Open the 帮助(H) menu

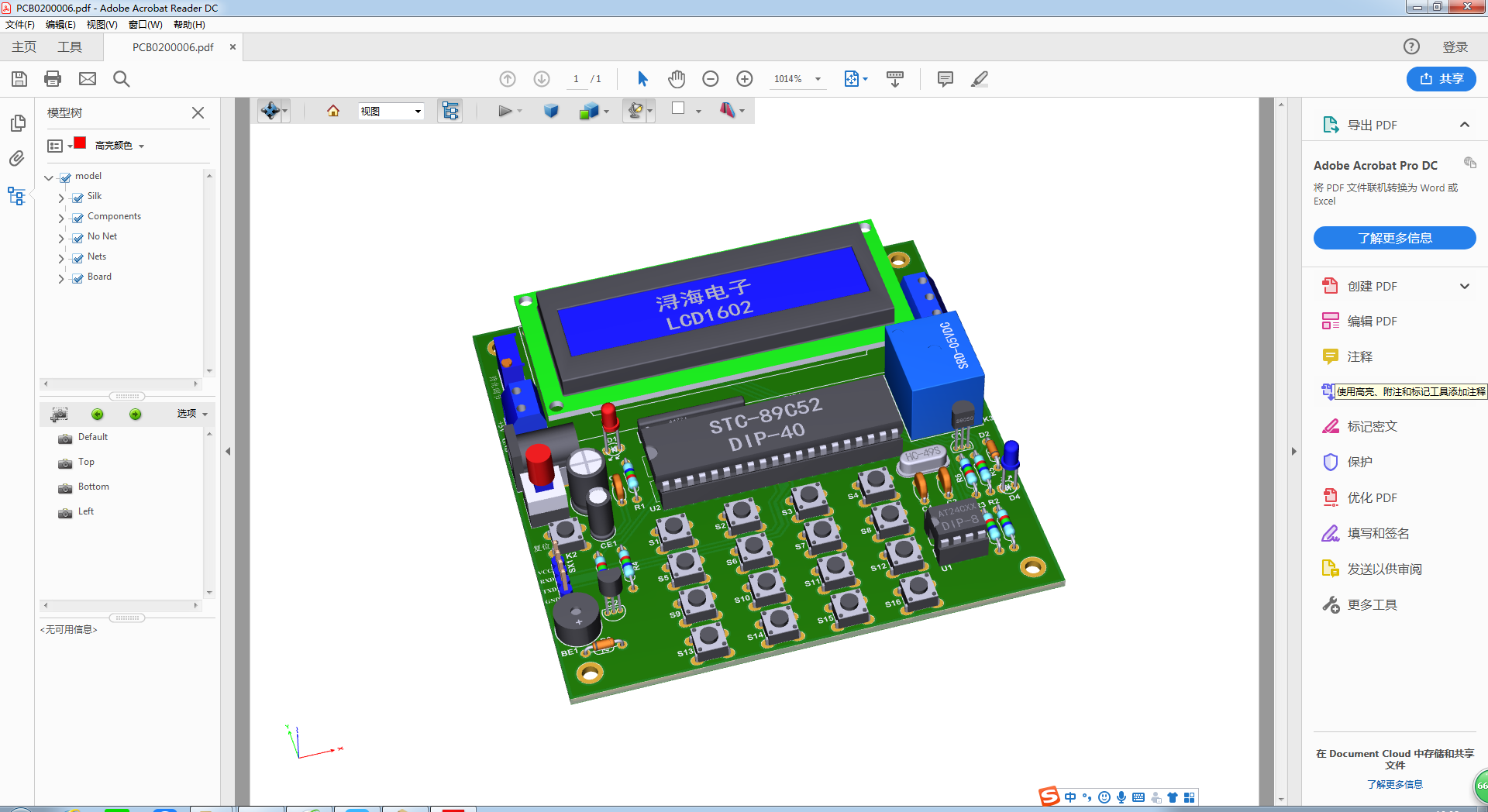coord(189,25)
